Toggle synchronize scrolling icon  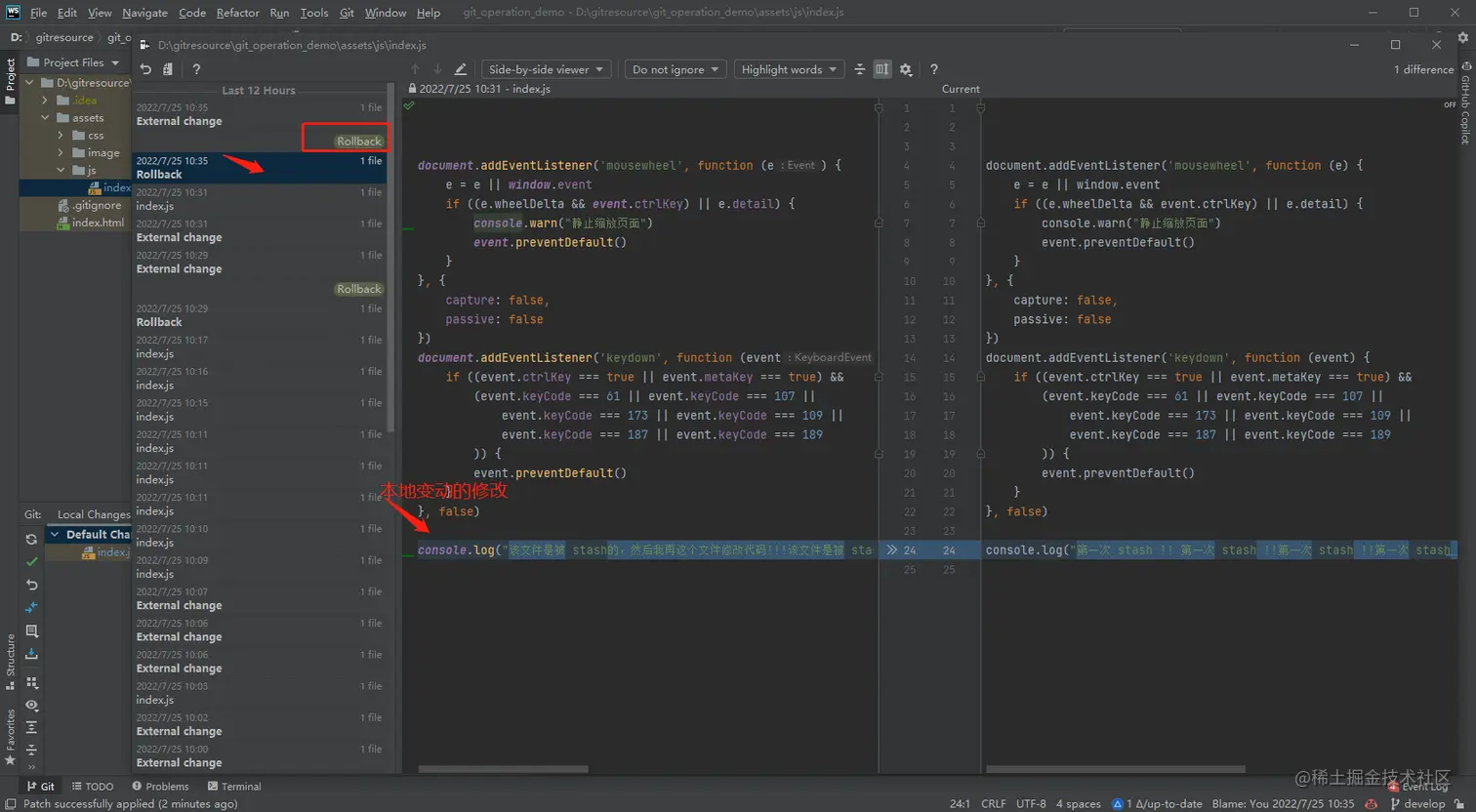[882, 69]
